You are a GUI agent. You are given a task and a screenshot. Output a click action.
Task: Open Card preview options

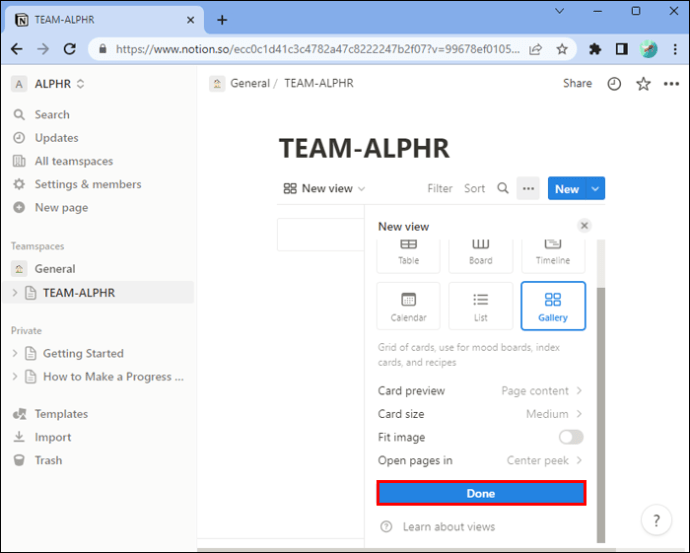481,391
